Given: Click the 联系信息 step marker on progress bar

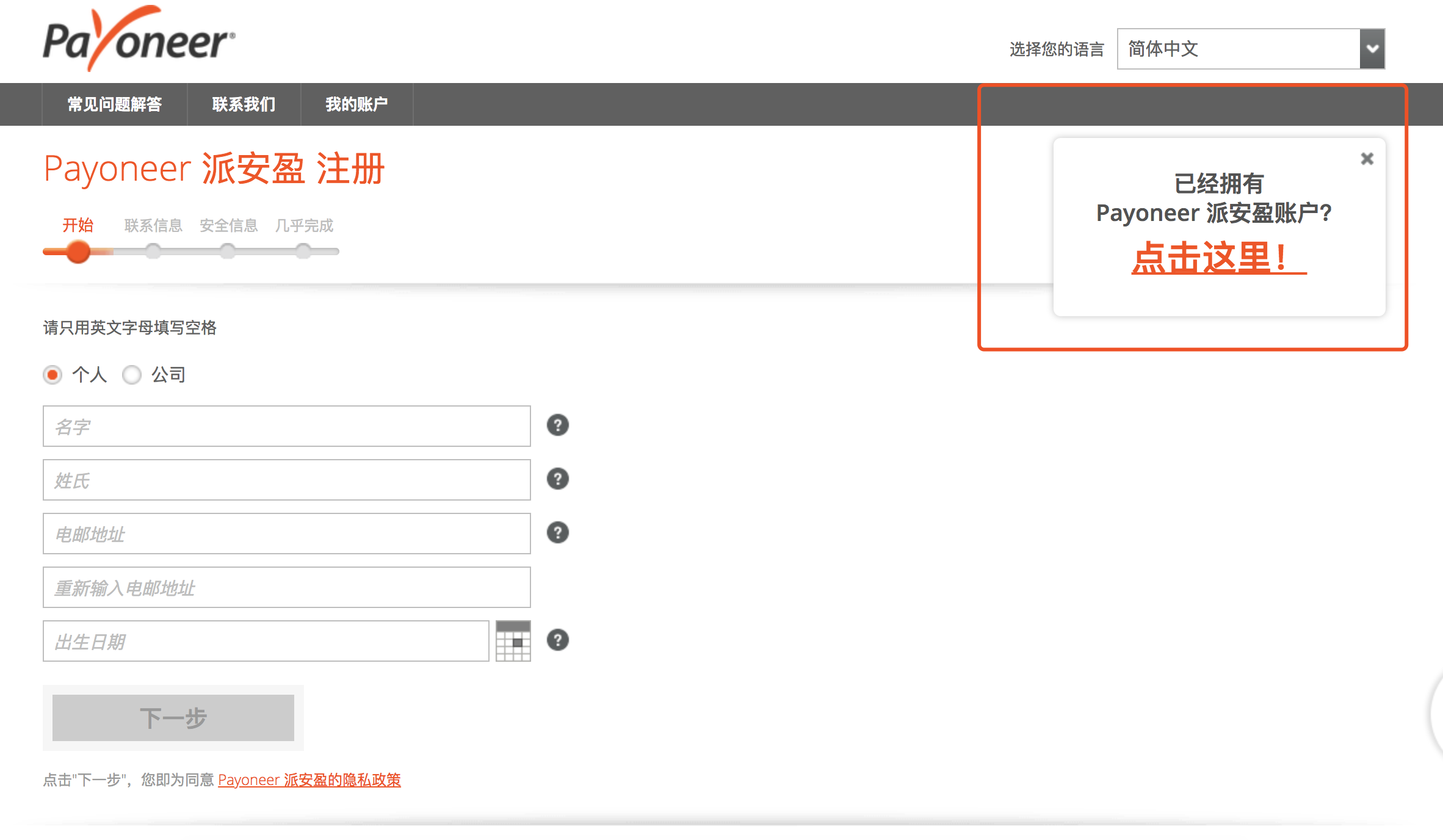Looking at the screenshot, I should click(153, 251).
